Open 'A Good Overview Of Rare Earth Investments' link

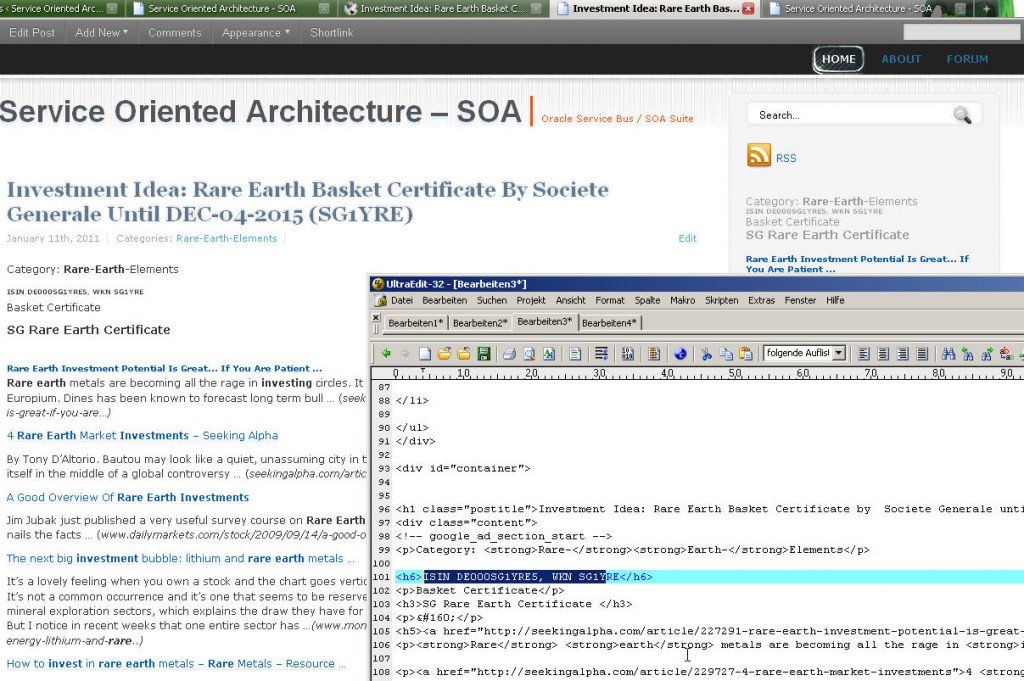point(128,498)
